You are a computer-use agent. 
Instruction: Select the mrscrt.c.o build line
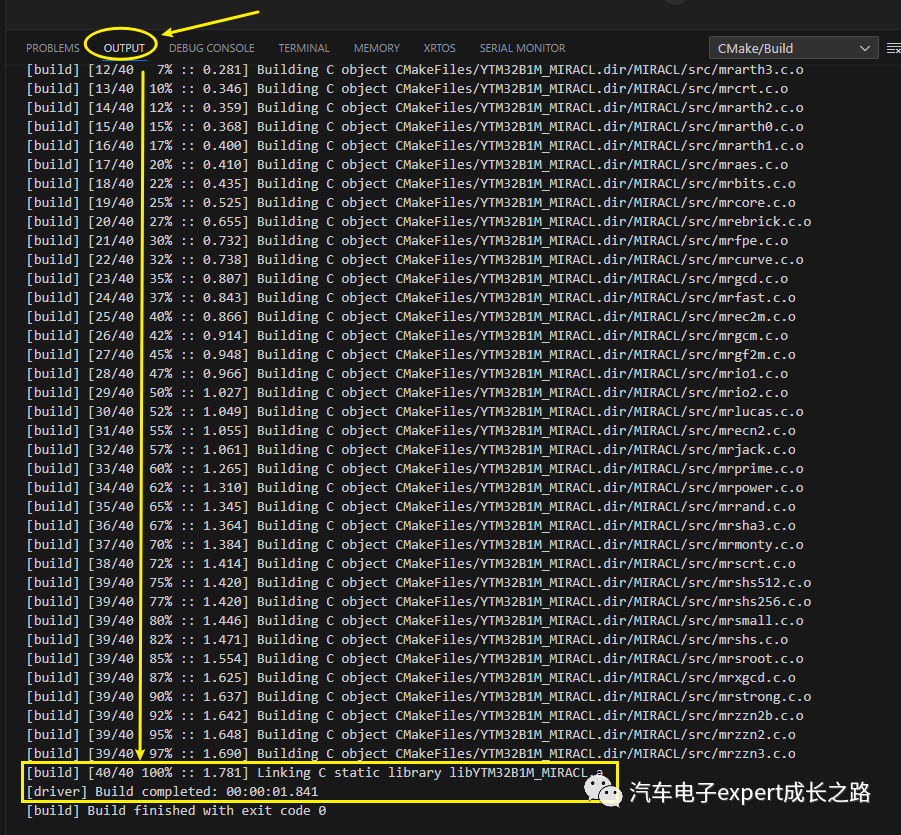pyautogui.click(x=411, y=564)
